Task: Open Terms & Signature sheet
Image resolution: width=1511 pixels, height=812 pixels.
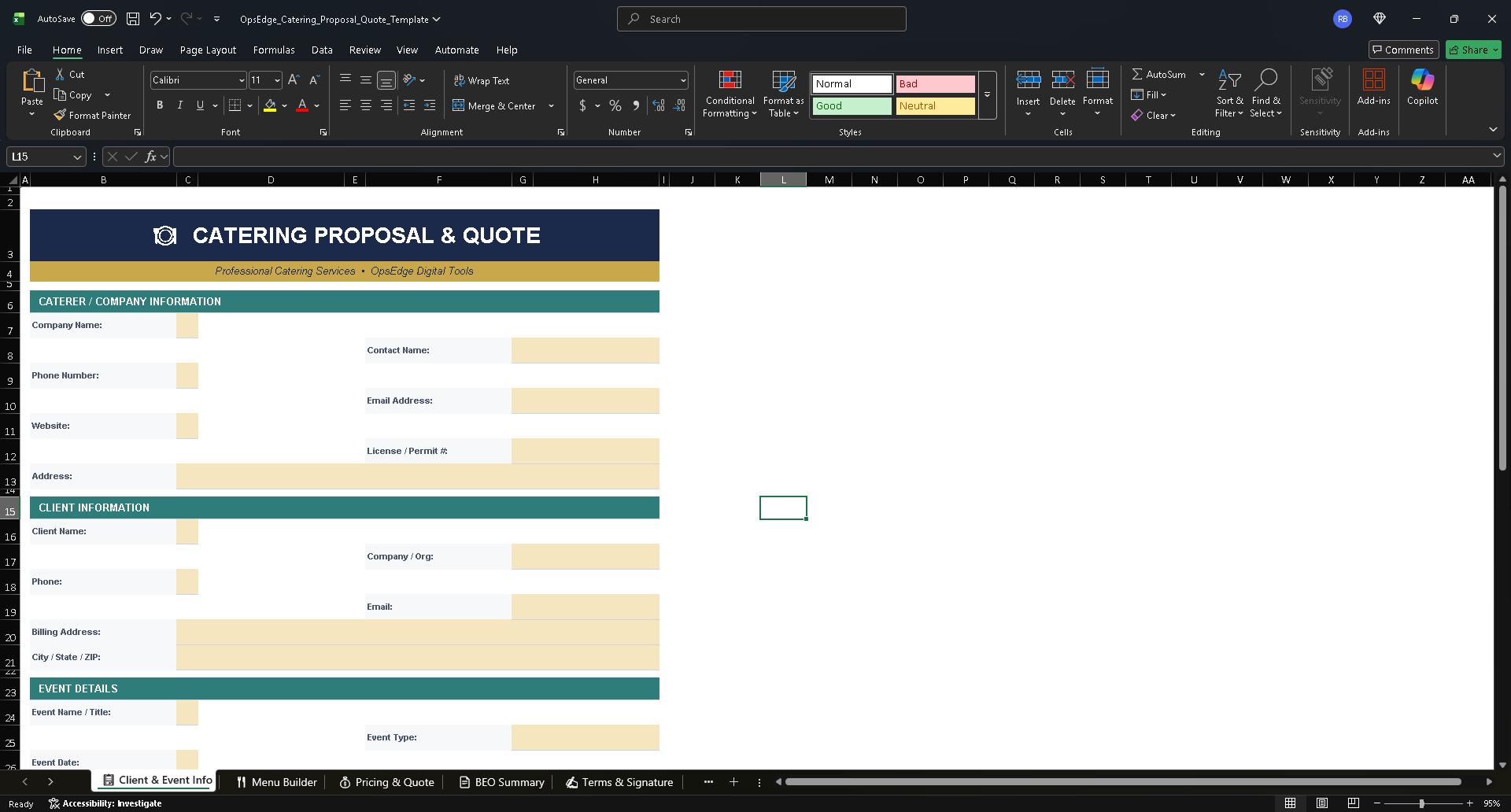Action: click(620, 782)
